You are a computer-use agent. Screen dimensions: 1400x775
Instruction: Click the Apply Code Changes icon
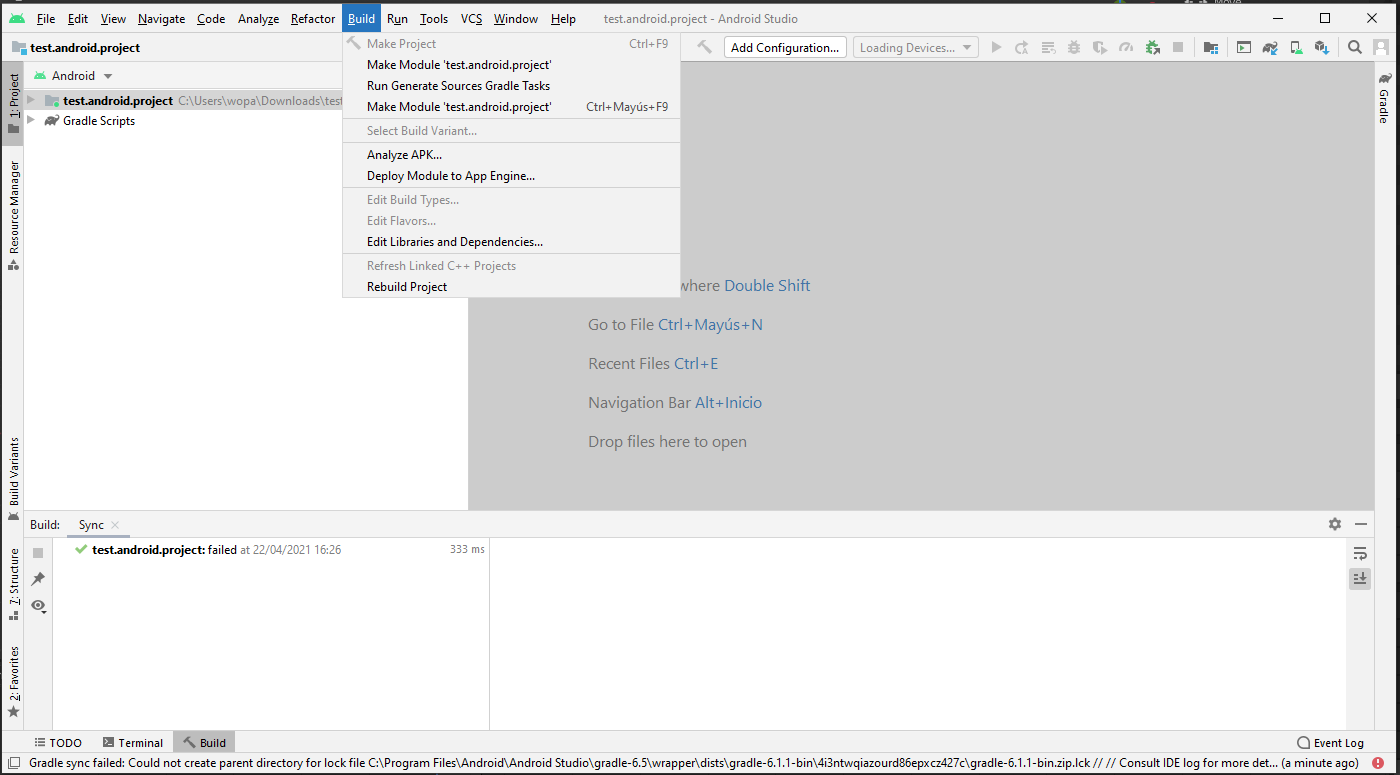click(x=1048, y=47)
